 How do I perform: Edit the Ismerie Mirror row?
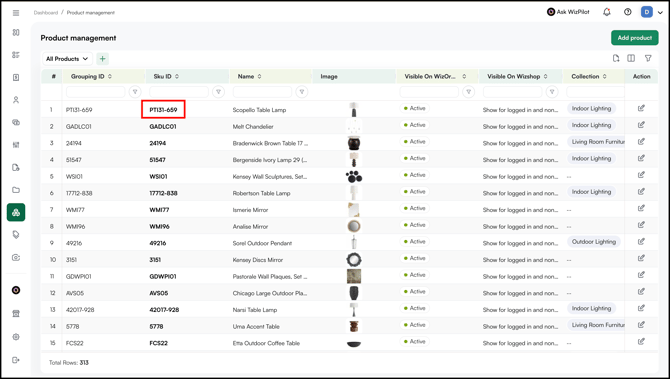pyautogui.click(x=641, y=208)
